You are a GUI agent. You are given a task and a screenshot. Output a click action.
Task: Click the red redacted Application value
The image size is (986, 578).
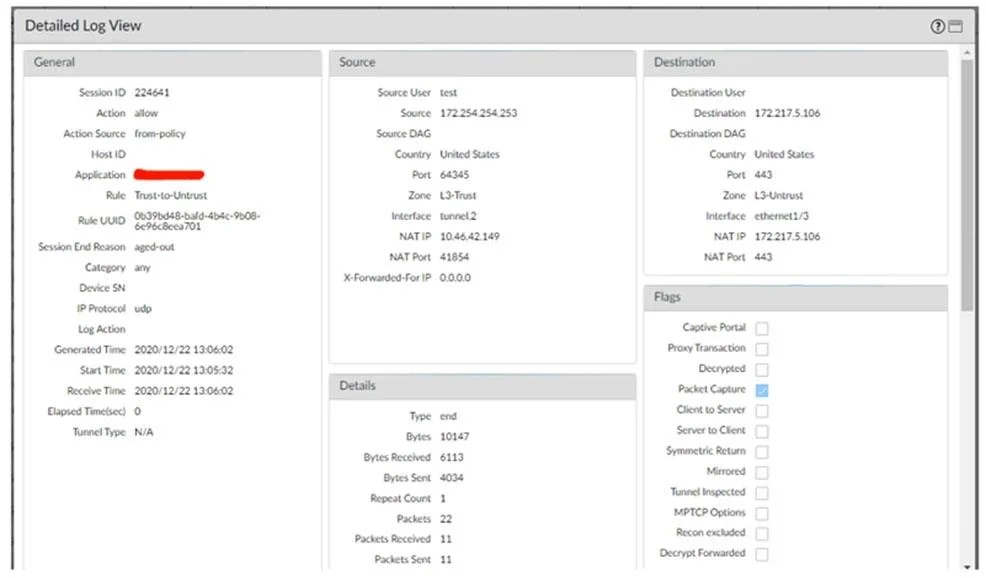tap(169, 174)
